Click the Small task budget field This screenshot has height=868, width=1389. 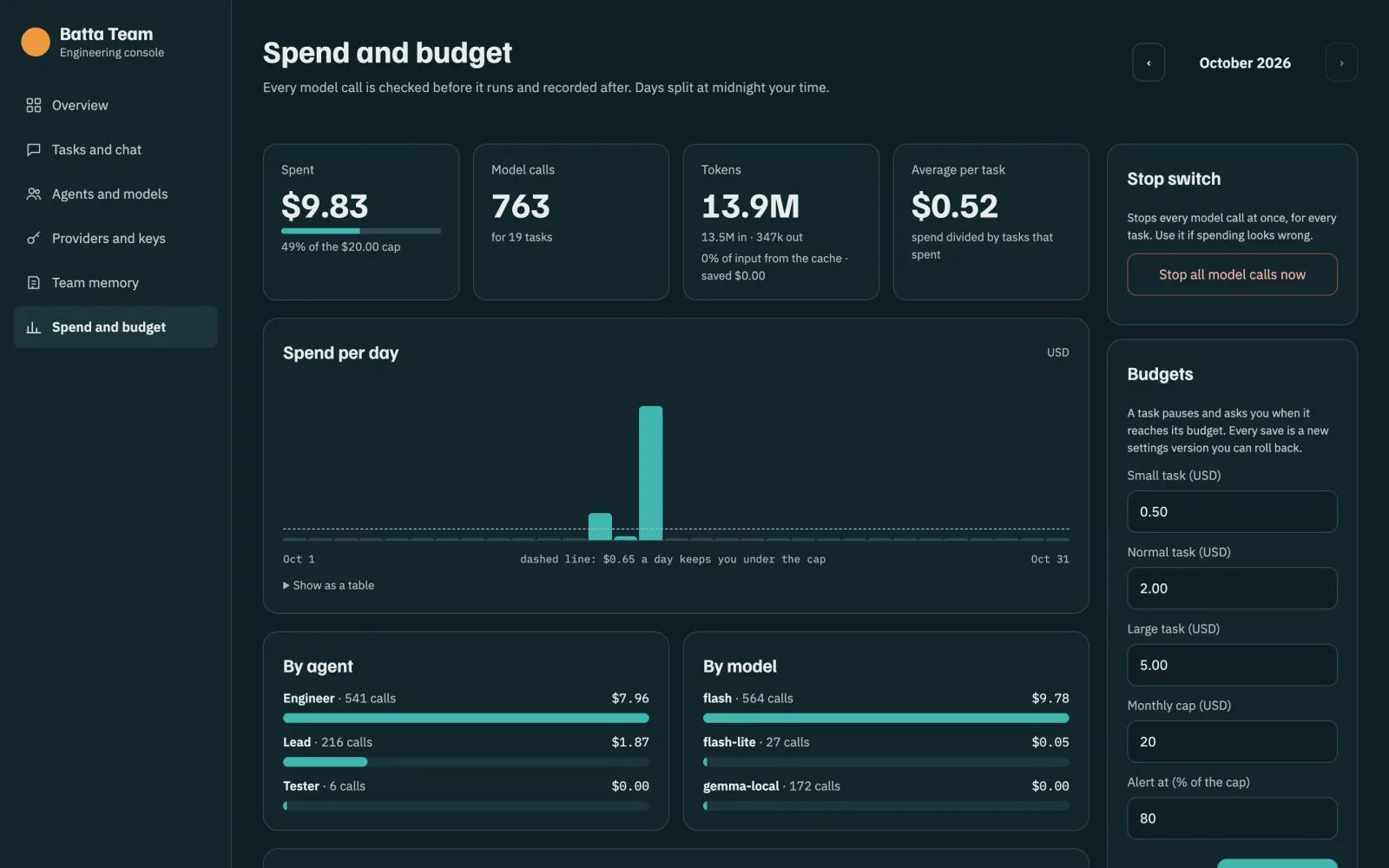(x=1232, y=511)
